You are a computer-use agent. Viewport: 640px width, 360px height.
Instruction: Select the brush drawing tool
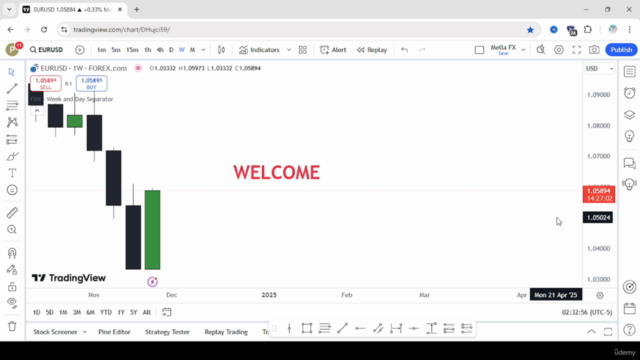[x=12, y=157]
